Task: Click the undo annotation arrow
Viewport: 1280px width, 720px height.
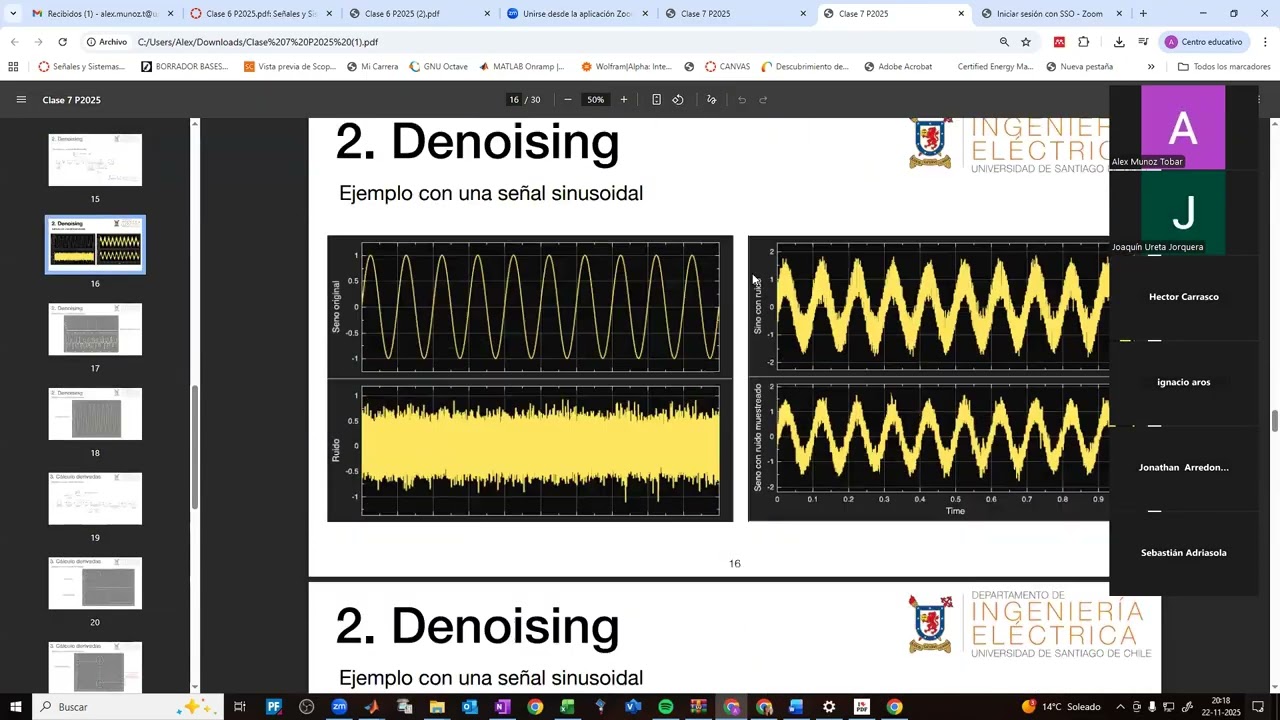Action: 742,100
